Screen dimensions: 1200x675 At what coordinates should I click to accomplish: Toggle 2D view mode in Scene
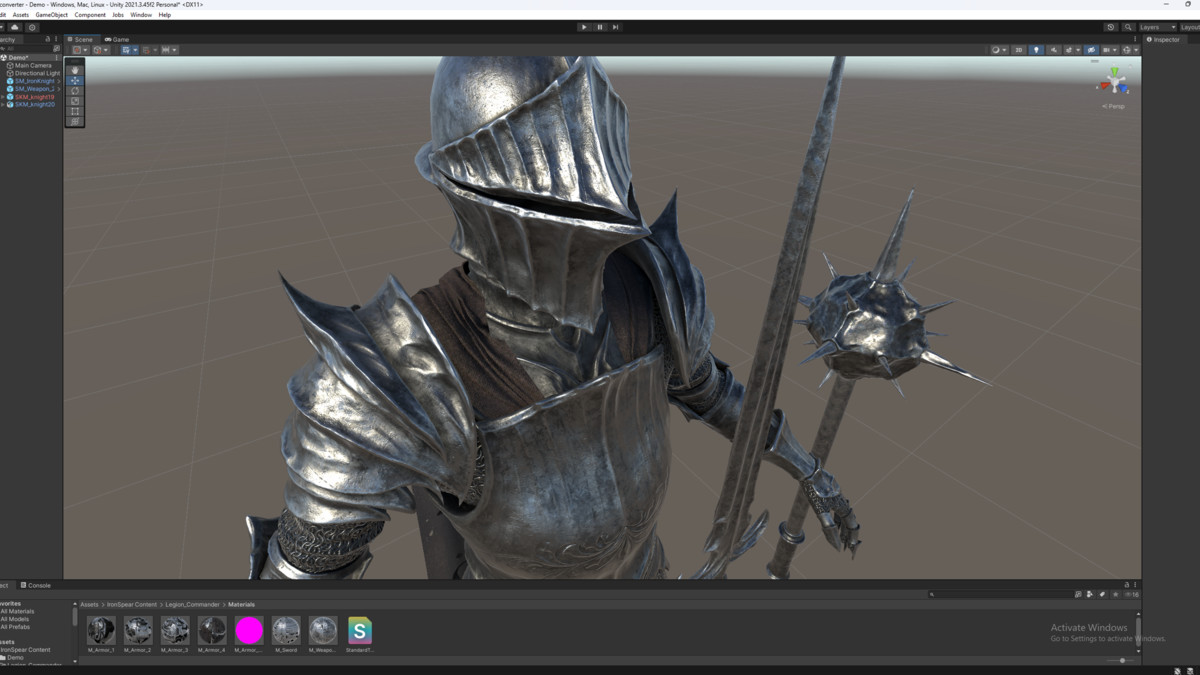pyautogui.click(x=1019, y=50)
